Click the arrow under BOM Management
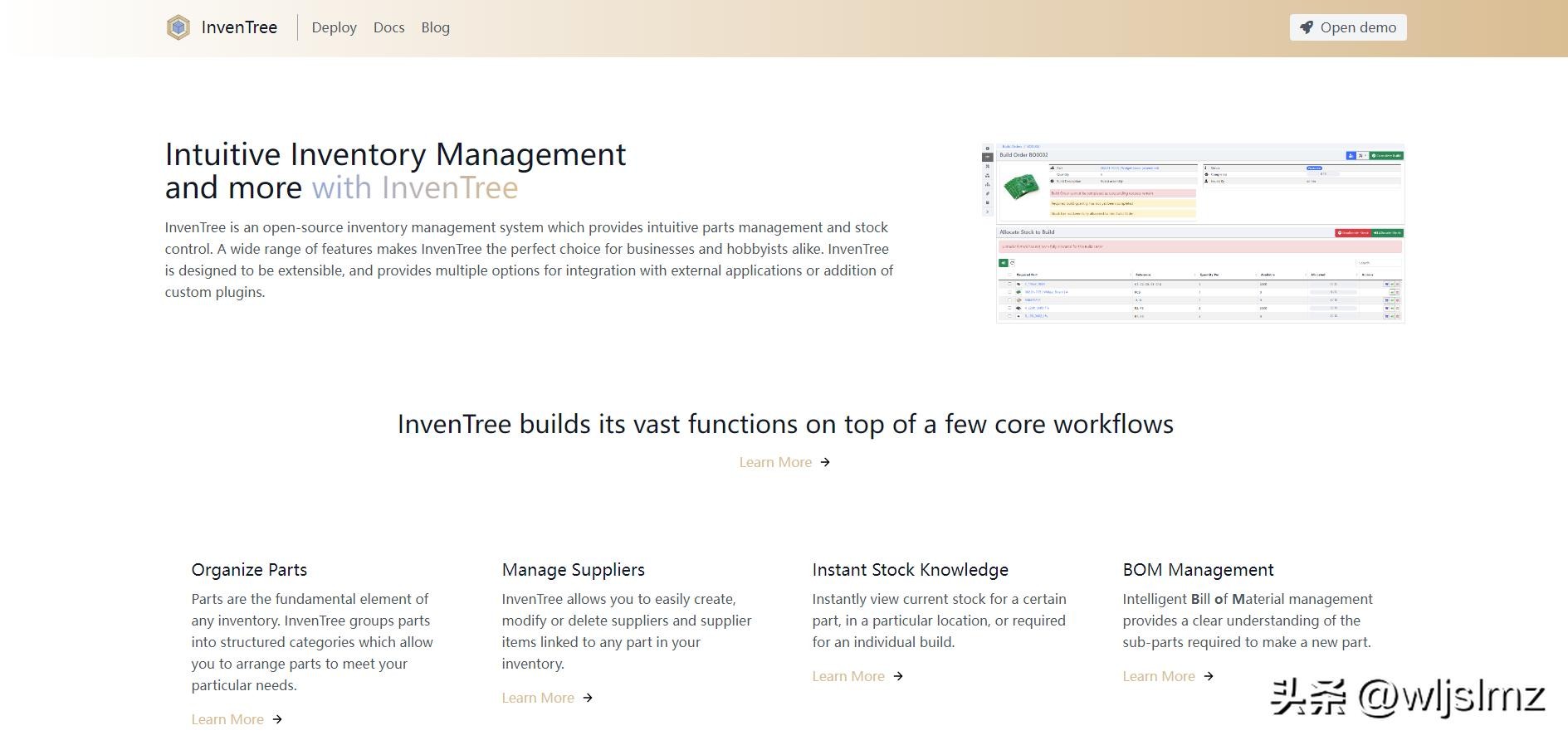Screen dimensions: 1568x740 pyautogui.click(x=1209, y=676)
